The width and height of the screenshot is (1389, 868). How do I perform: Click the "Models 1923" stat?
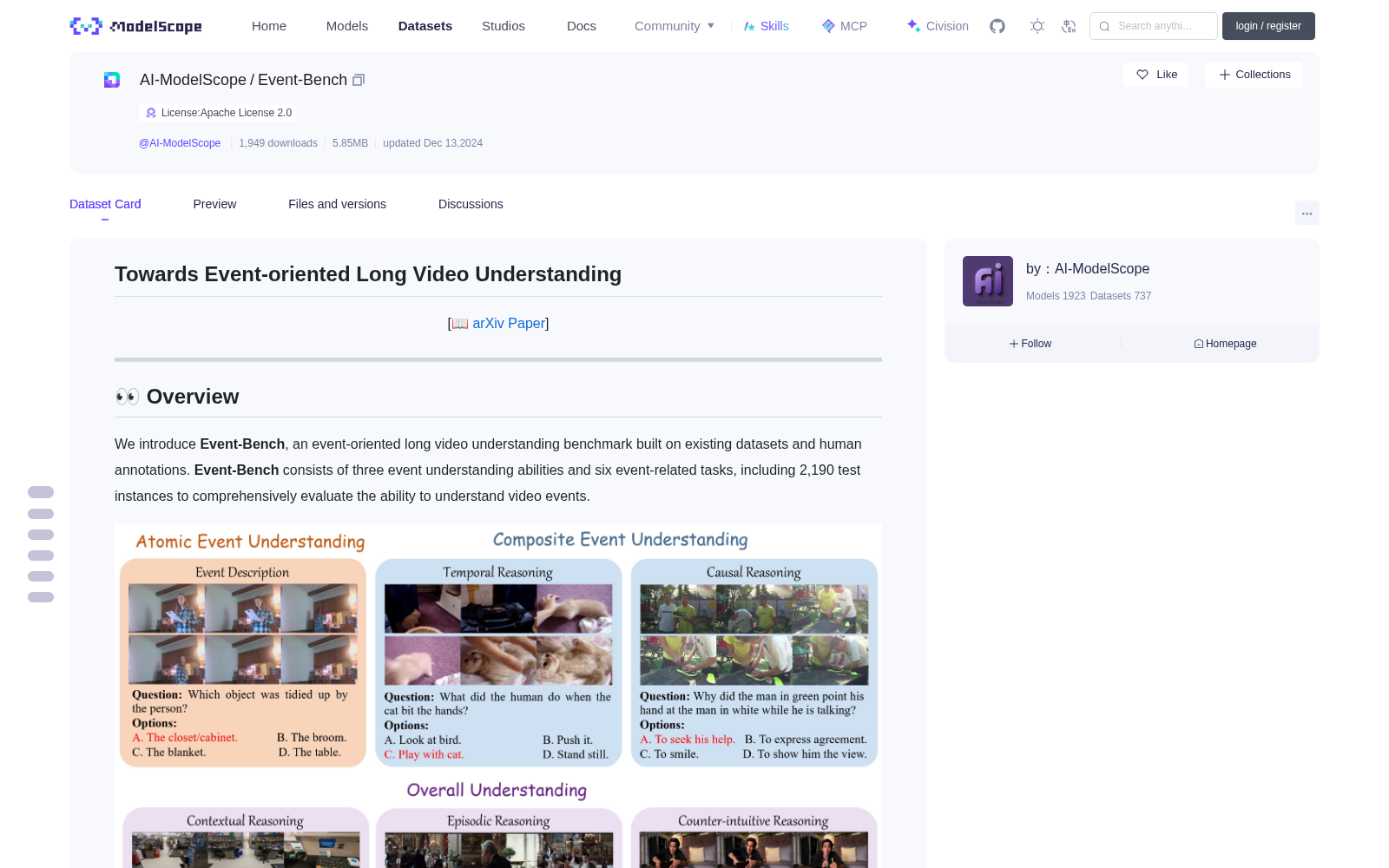[x=1056, y=296]
